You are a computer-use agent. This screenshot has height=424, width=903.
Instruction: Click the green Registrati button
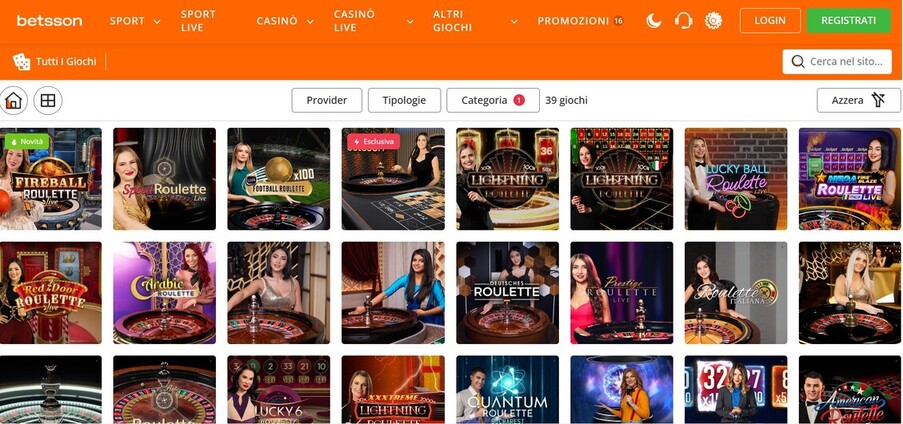point(848,21)
